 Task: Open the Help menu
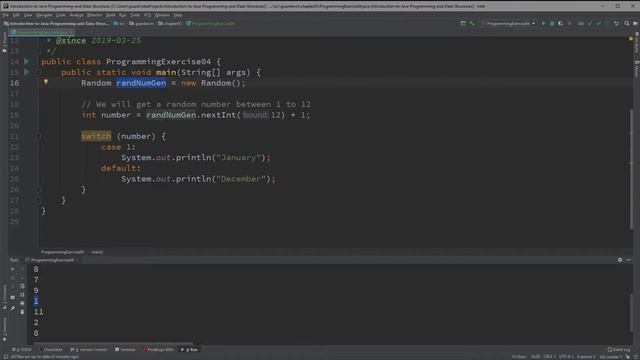point(178,15)
